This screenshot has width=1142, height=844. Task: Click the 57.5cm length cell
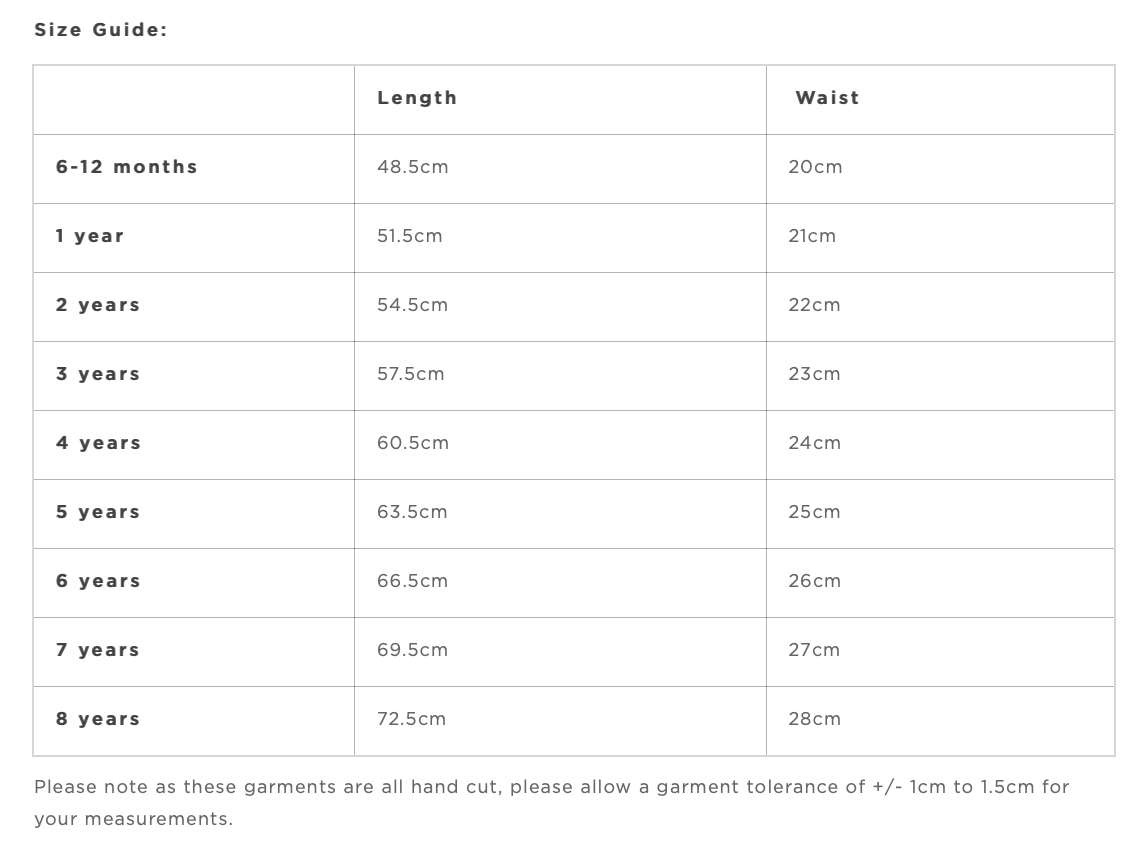410,374
